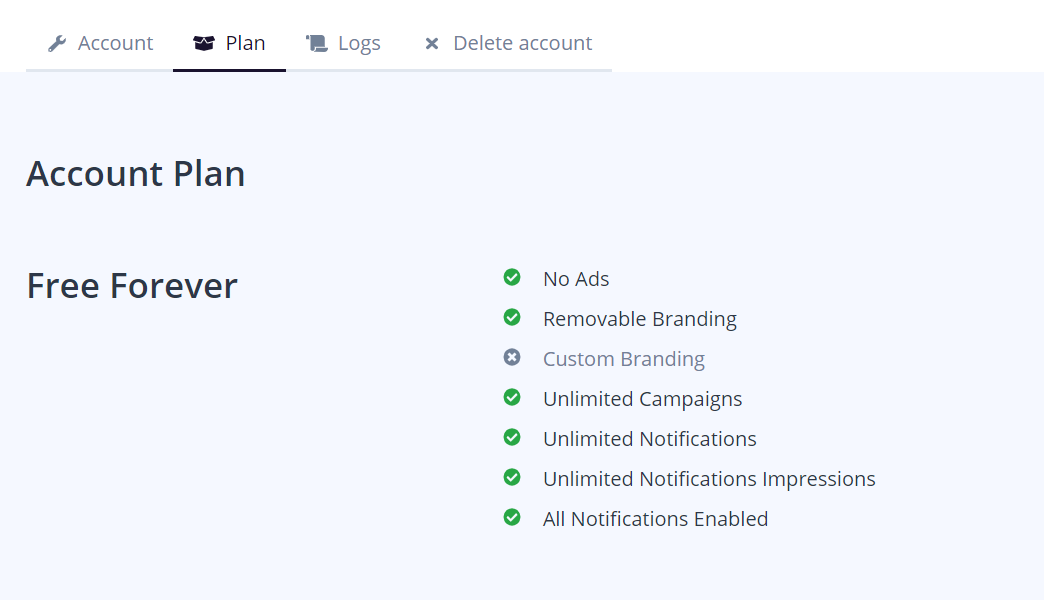Select the Plan tab
Viewport: 1044px width, 600px height.
(x=245, y=43)
